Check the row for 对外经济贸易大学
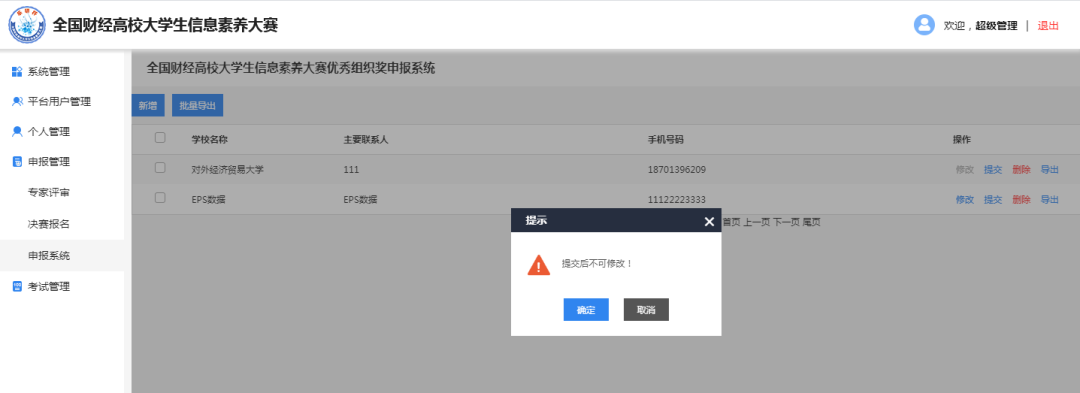 (x=160, y=167)
